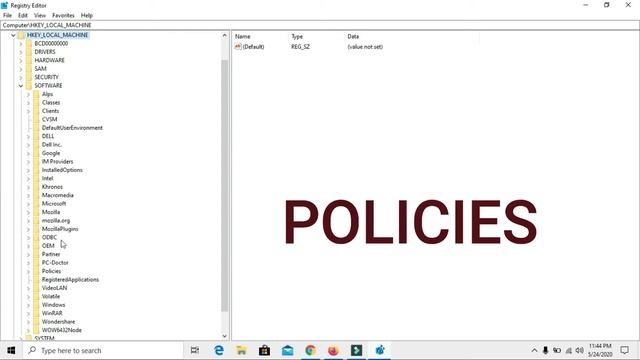640x360 pixels.
Task: Open the Windows Start menu
Action: click(x=11, y=351)
